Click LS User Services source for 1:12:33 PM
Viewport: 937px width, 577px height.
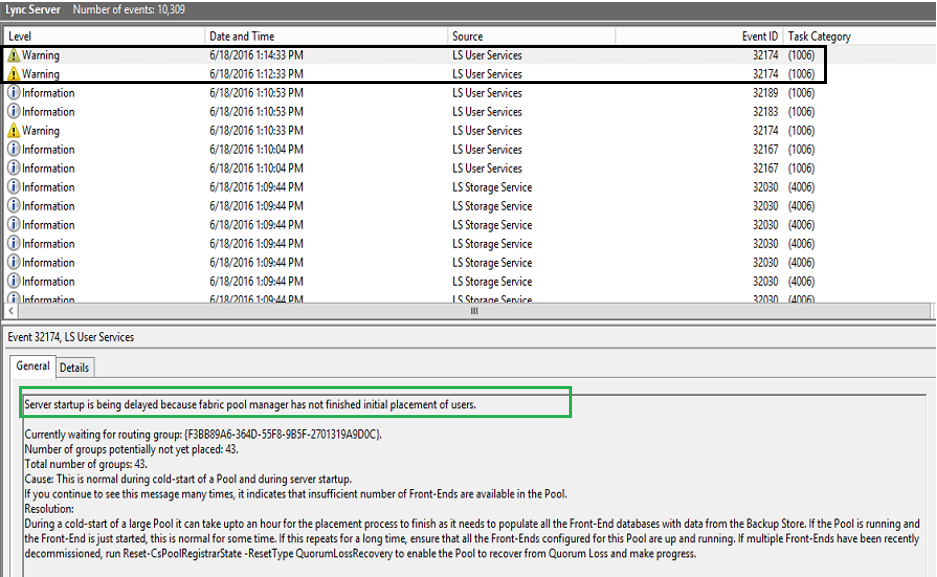coord(487,74)
